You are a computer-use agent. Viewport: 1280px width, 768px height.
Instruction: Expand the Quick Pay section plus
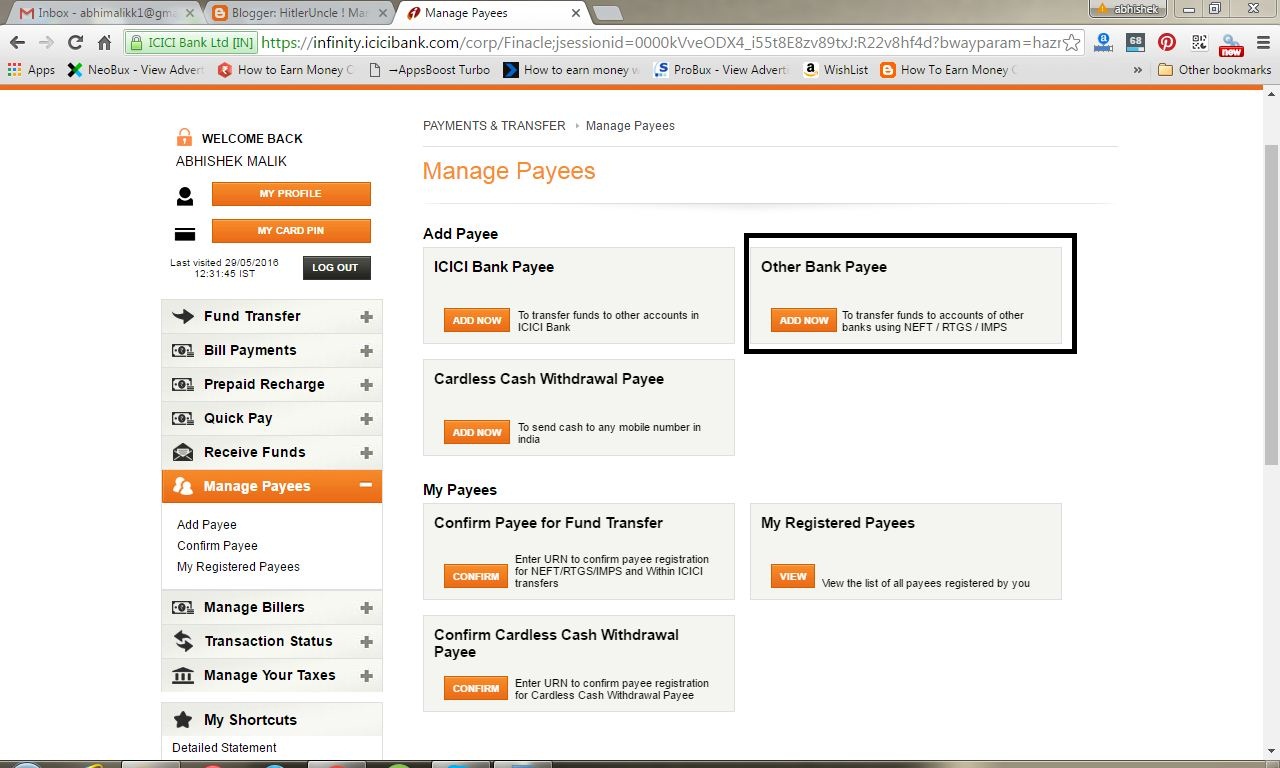[x=366, y=419]
